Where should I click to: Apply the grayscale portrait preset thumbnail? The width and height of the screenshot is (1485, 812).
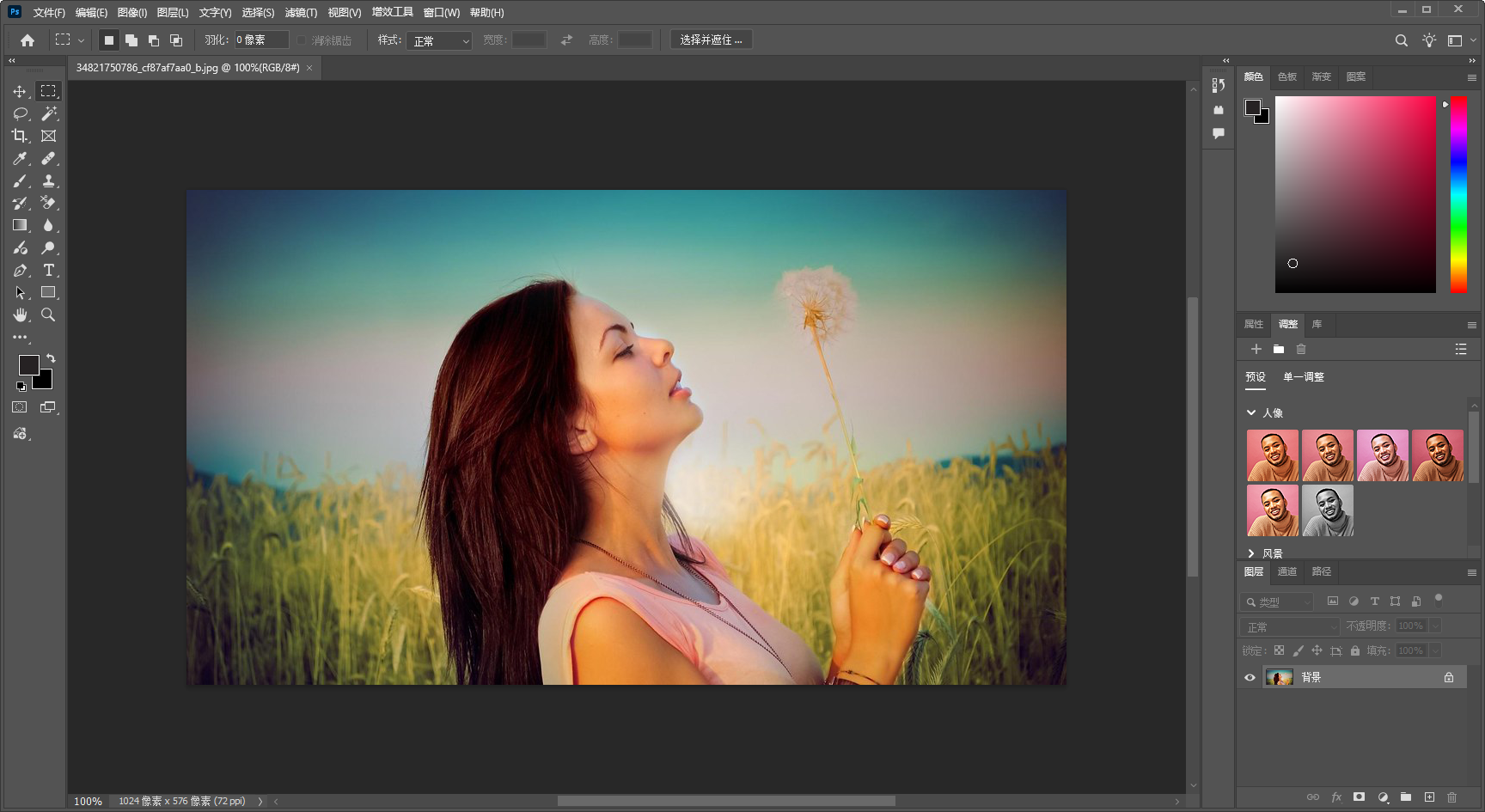[1327, 510]
